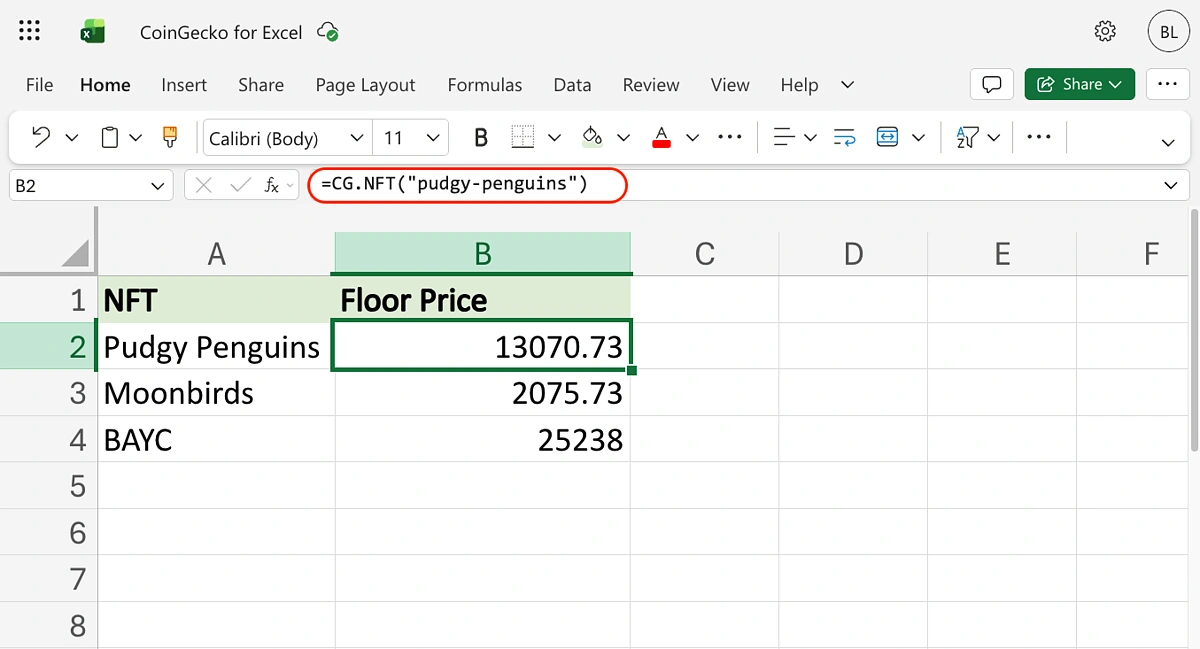Screen dimensions: 1200x649
Task: Expand the Fill Color picker arrow
Action: (624, 137)
